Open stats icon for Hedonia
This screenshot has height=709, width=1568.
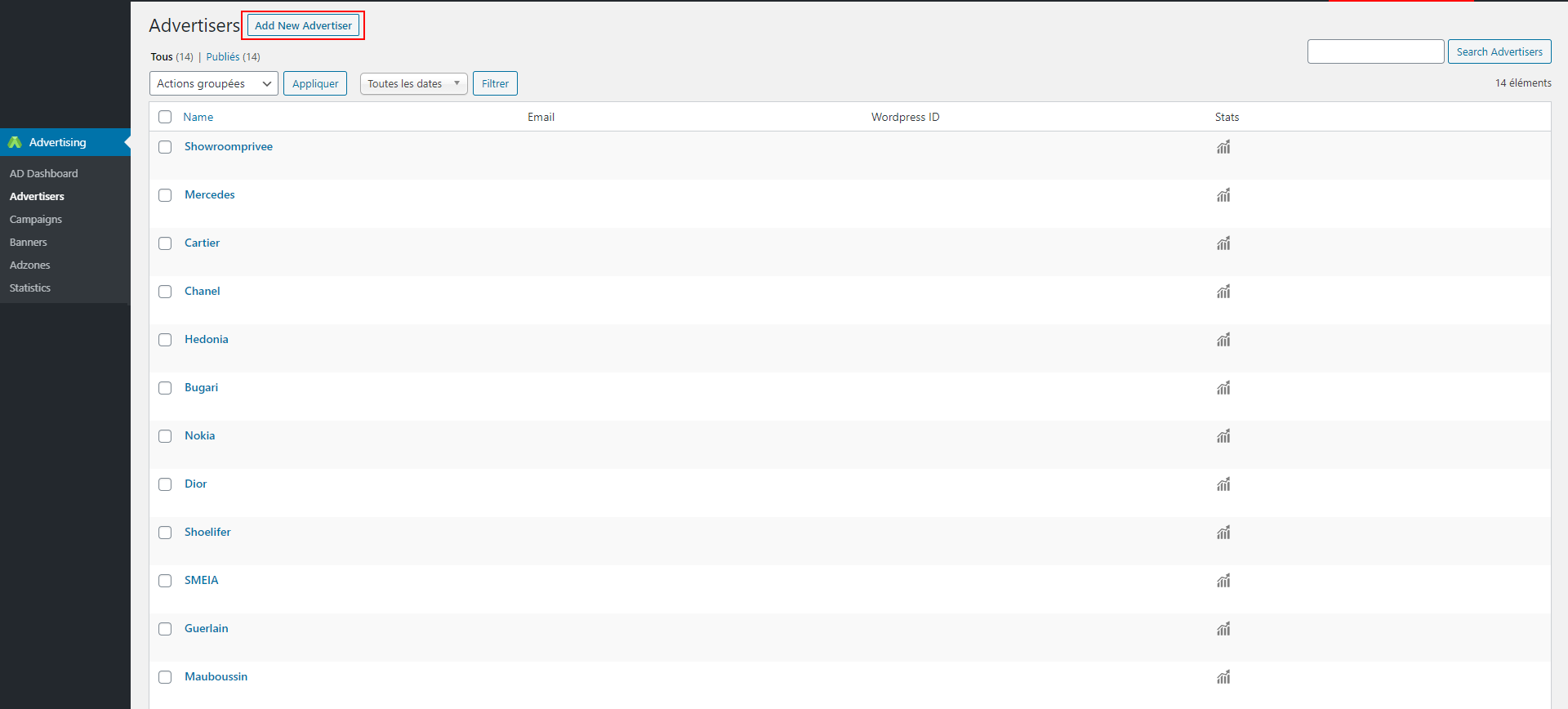(1223, 340)
